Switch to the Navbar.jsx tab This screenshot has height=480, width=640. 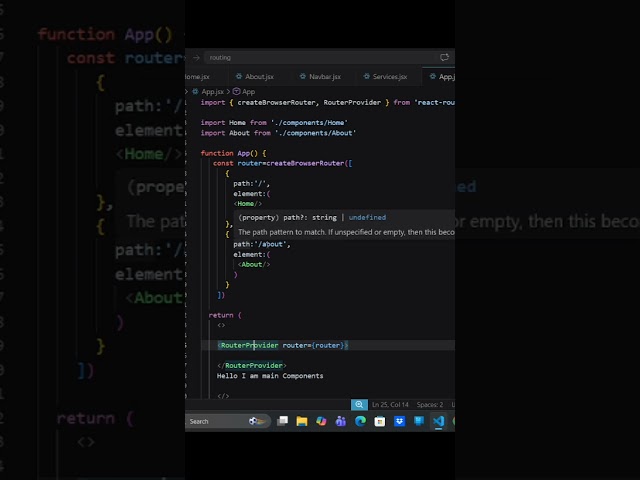320,77
